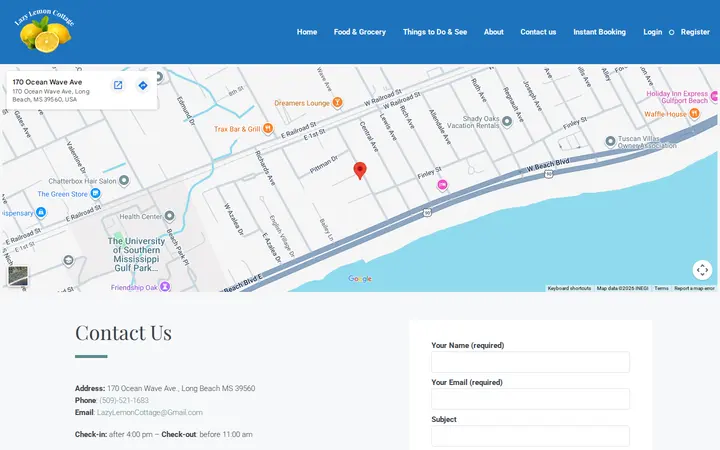Screen dimensions: 720x450
Task: Click the gray marker below E 1st St
Action: coord(68,261)
